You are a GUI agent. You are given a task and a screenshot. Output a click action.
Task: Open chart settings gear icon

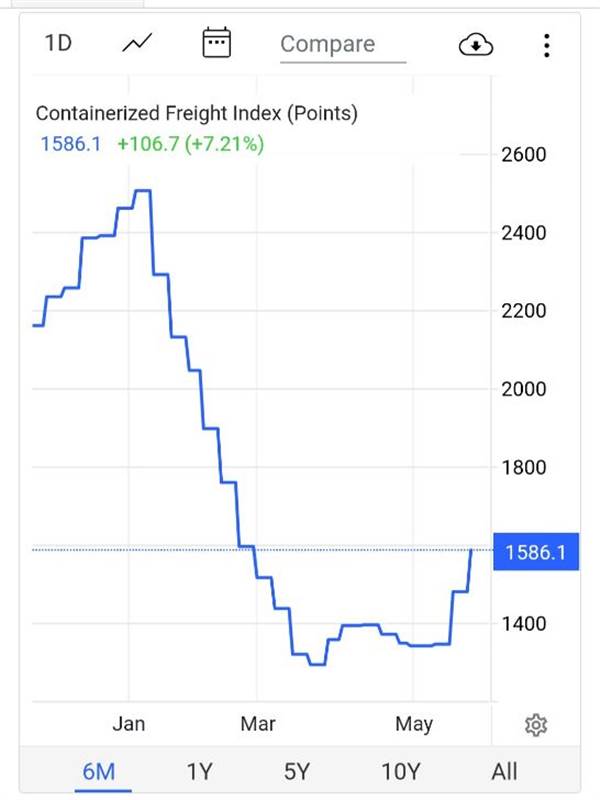coord(536,724)
